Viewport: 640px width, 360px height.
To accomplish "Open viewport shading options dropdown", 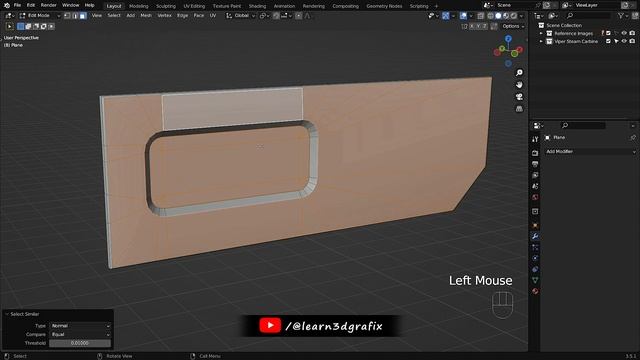I will coord(521,16).
